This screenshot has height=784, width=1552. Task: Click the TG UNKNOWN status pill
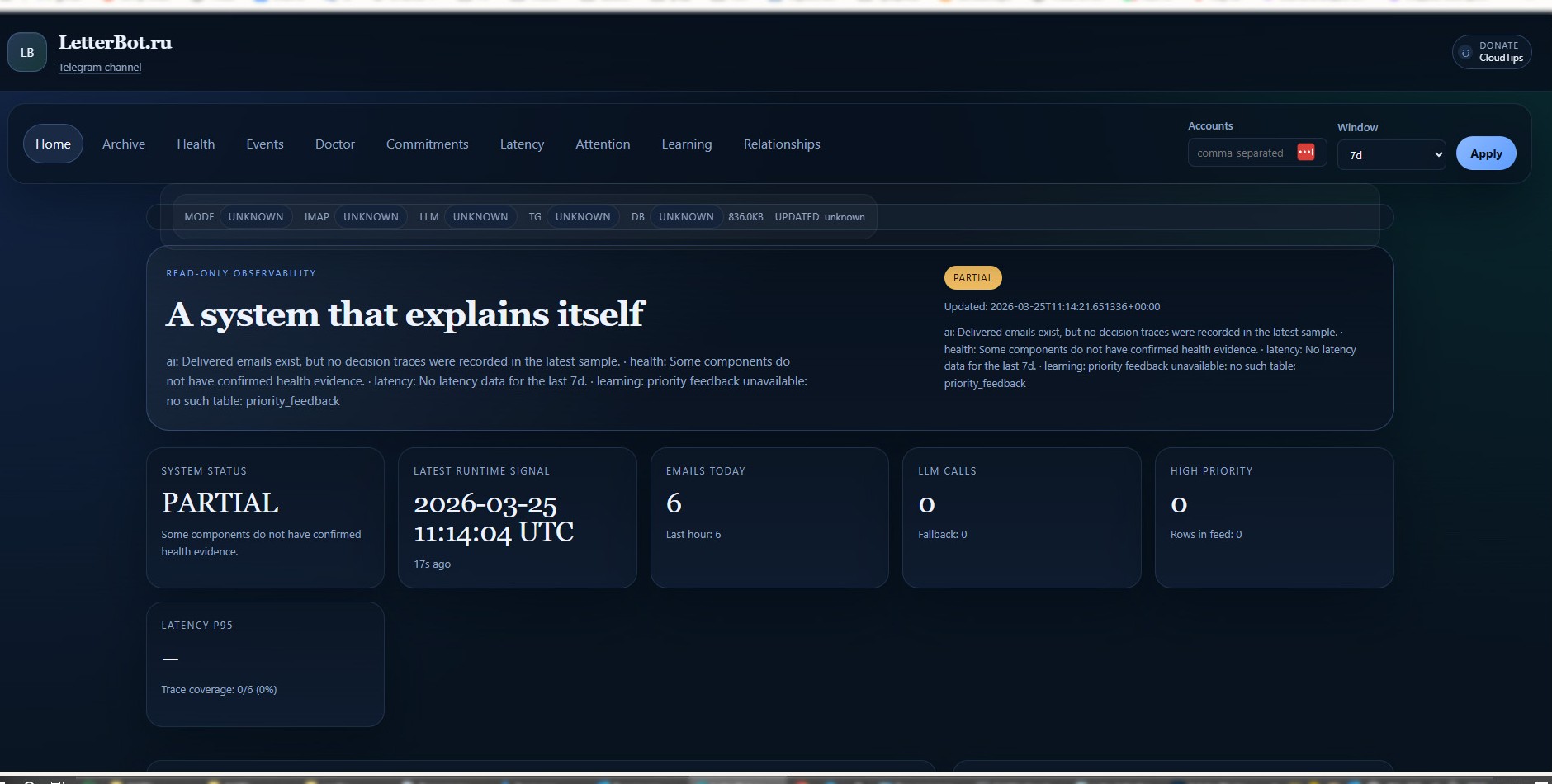pos(583,216)
